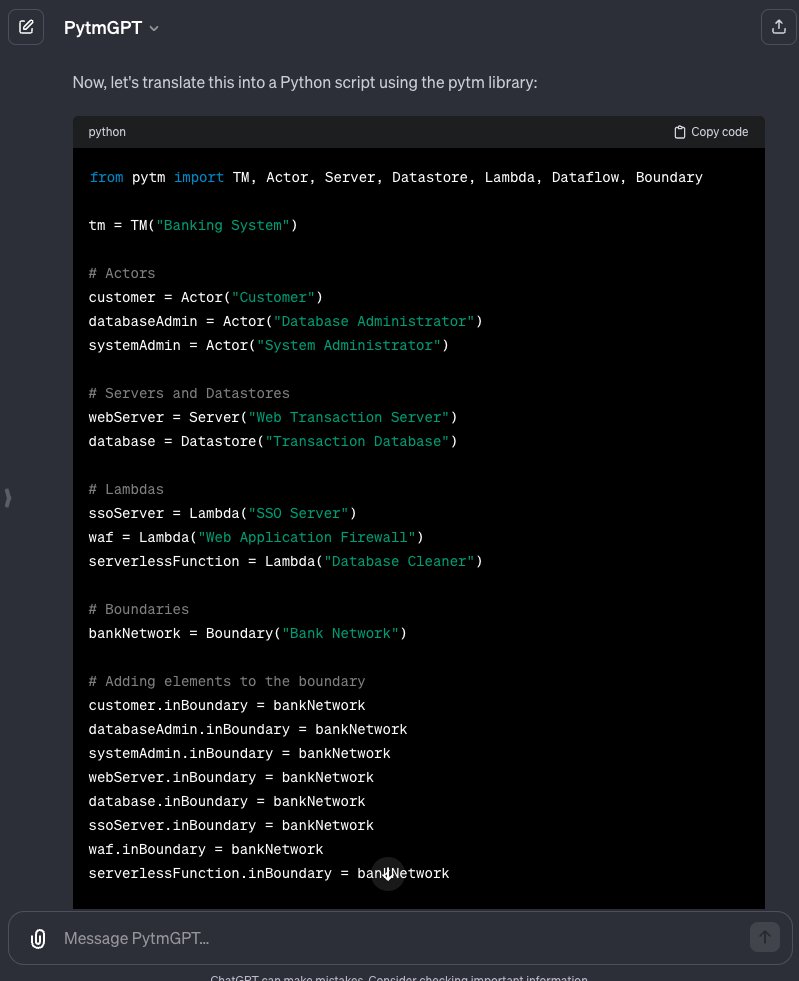The height and width of the screenshot is (981, 799).
Task: Select the line tm = TM("Banking System")
Action: coord(193,225)
